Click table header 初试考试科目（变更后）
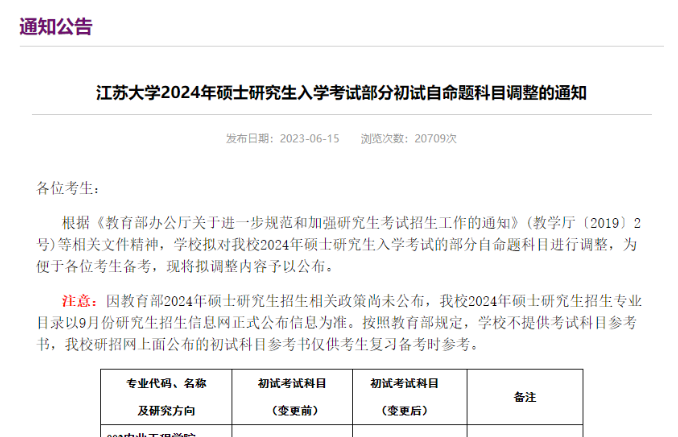 click(x=409, y=397)
